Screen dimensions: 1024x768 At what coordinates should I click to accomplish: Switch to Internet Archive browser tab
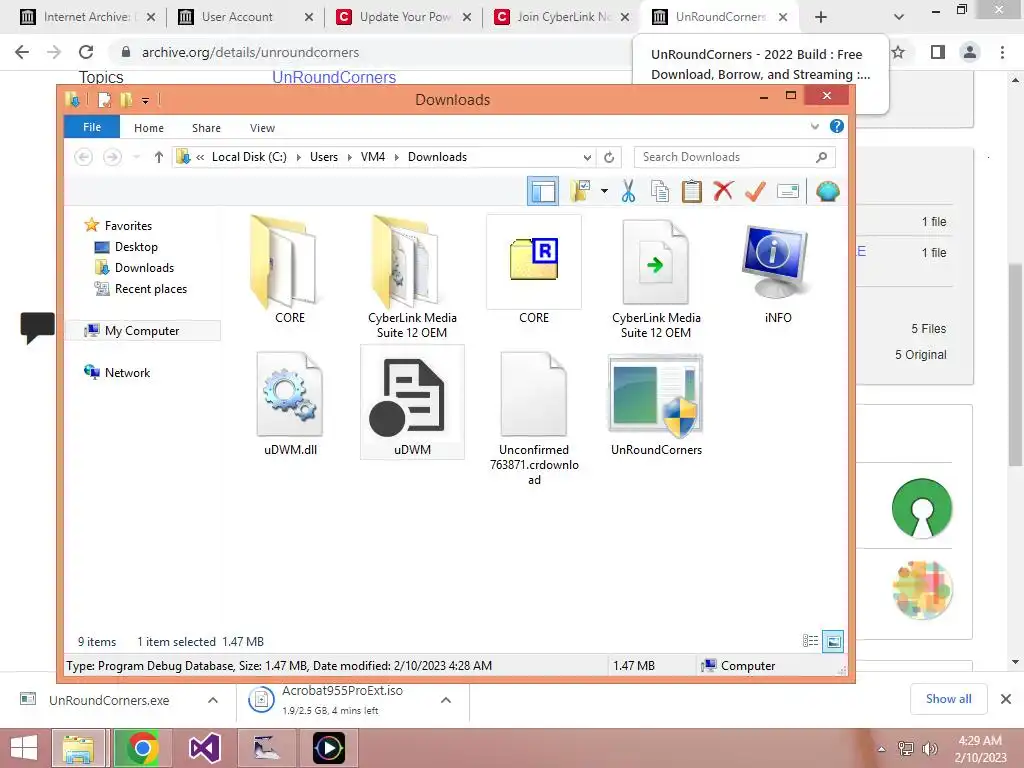coord(86,17)
